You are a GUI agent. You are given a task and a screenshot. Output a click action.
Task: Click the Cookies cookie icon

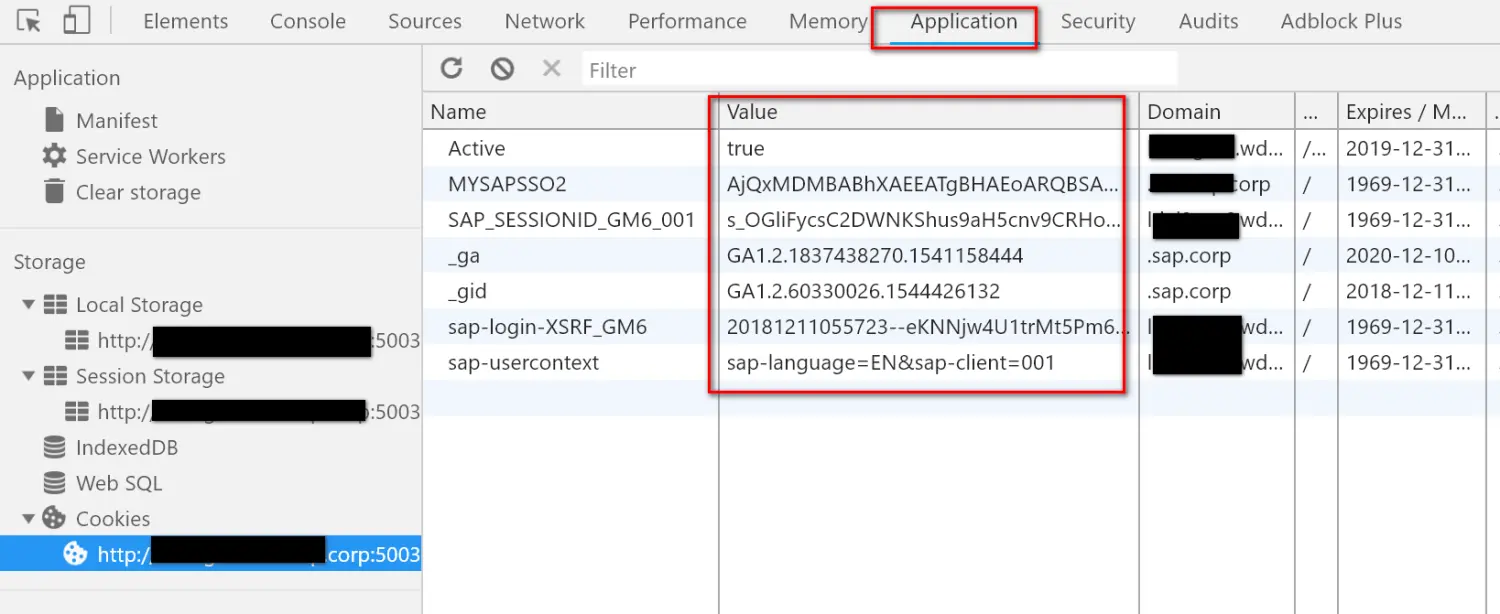pos(54,518)
